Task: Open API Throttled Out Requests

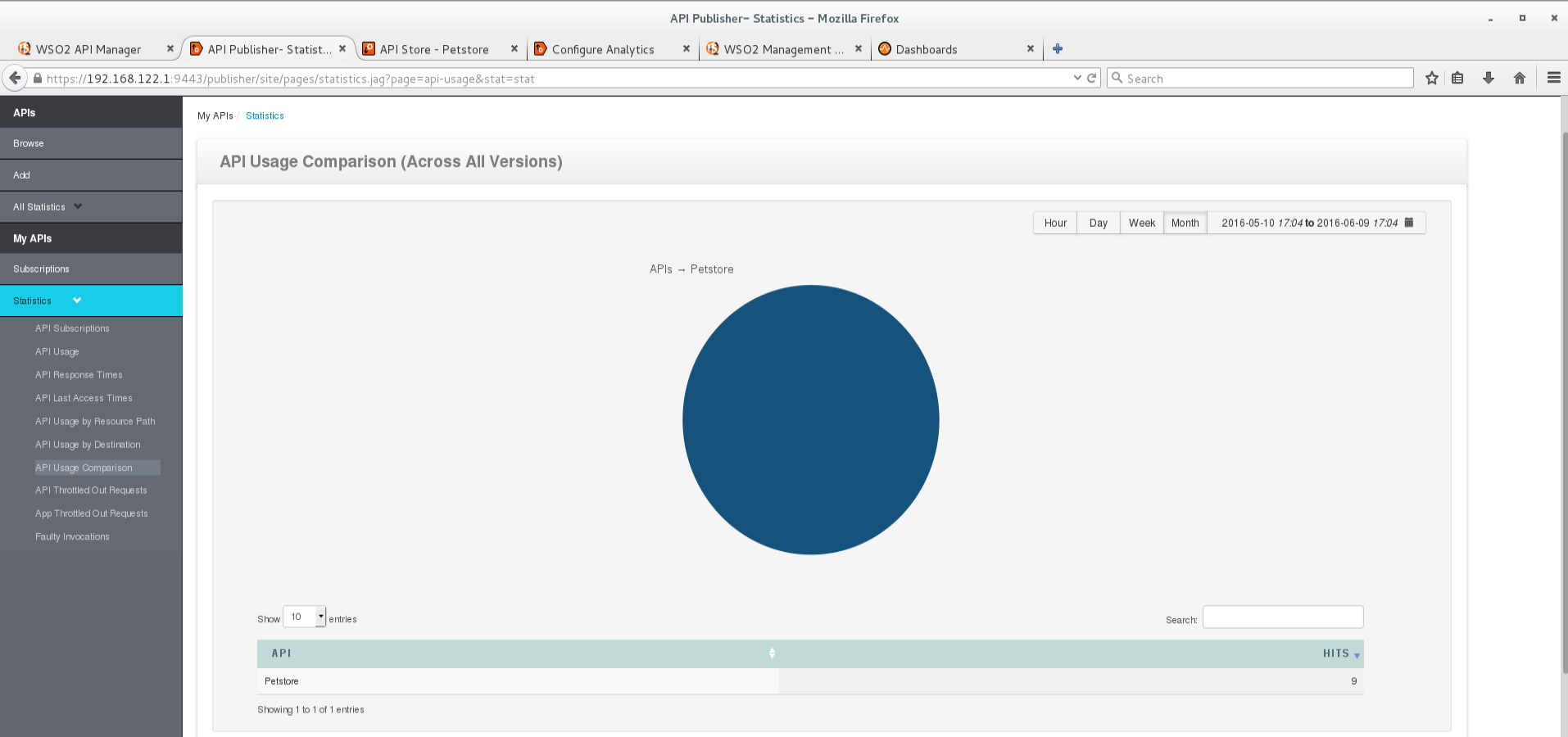Action: (91, 491)
